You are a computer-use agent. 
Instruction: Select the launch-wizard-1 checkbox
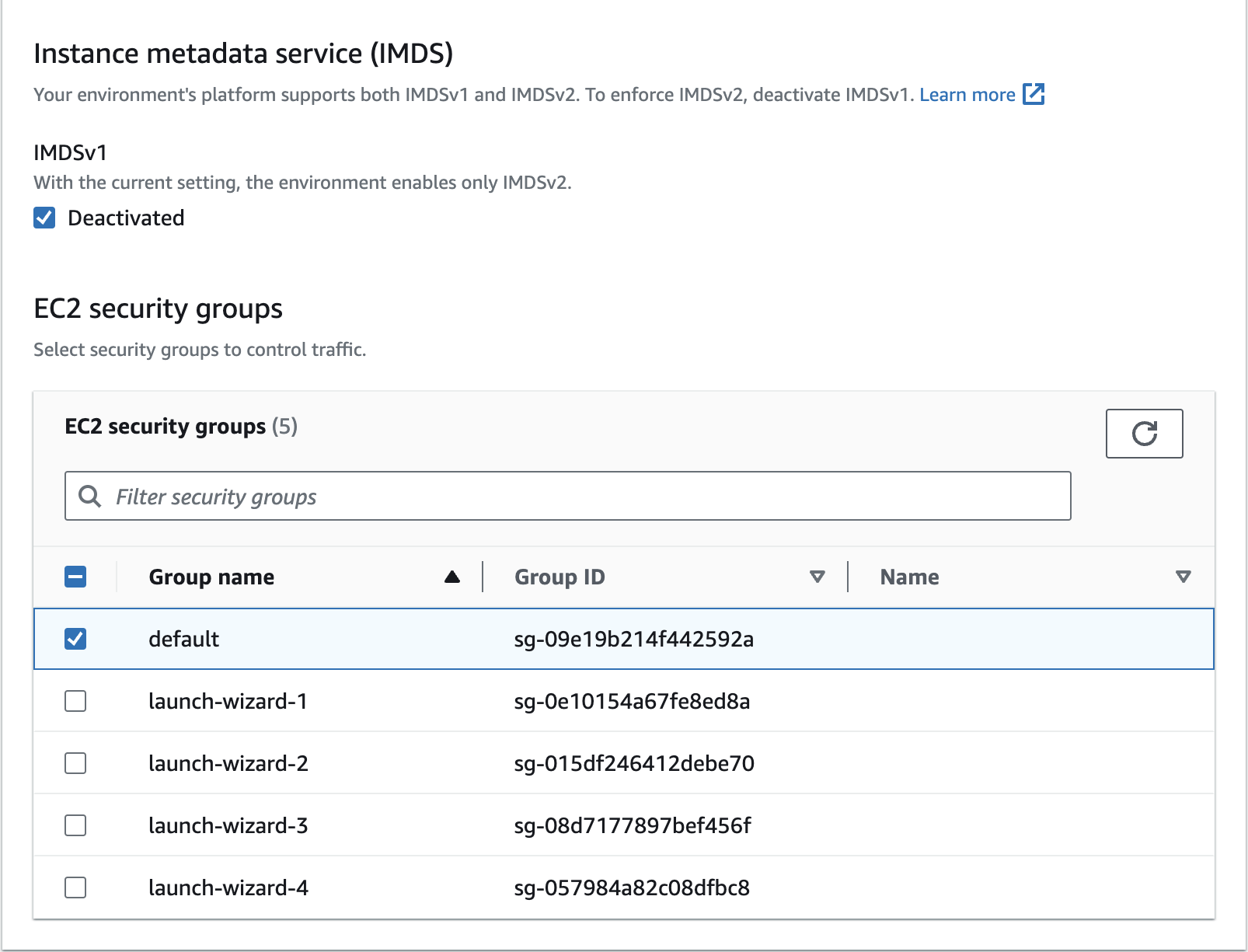(75, 701)
